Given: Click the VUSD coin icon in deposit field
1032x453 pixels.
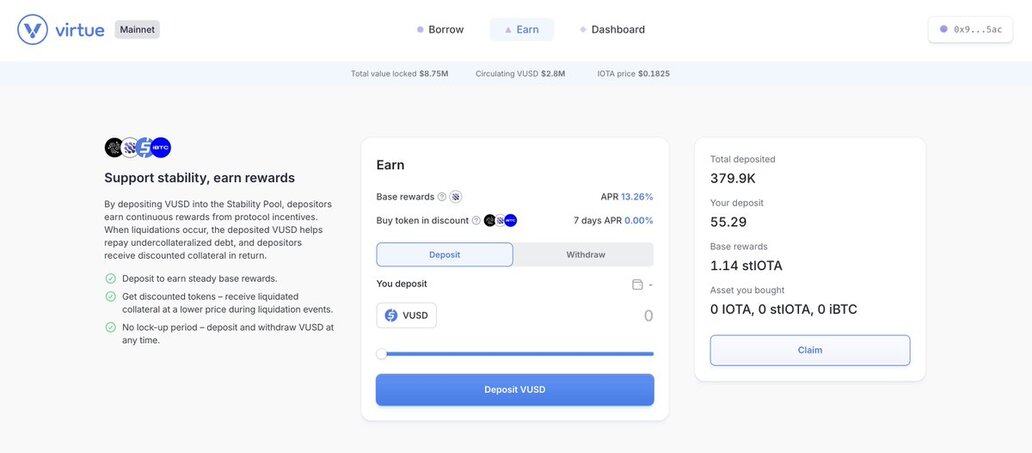Looking at the screenshot, I should (391, 316).
